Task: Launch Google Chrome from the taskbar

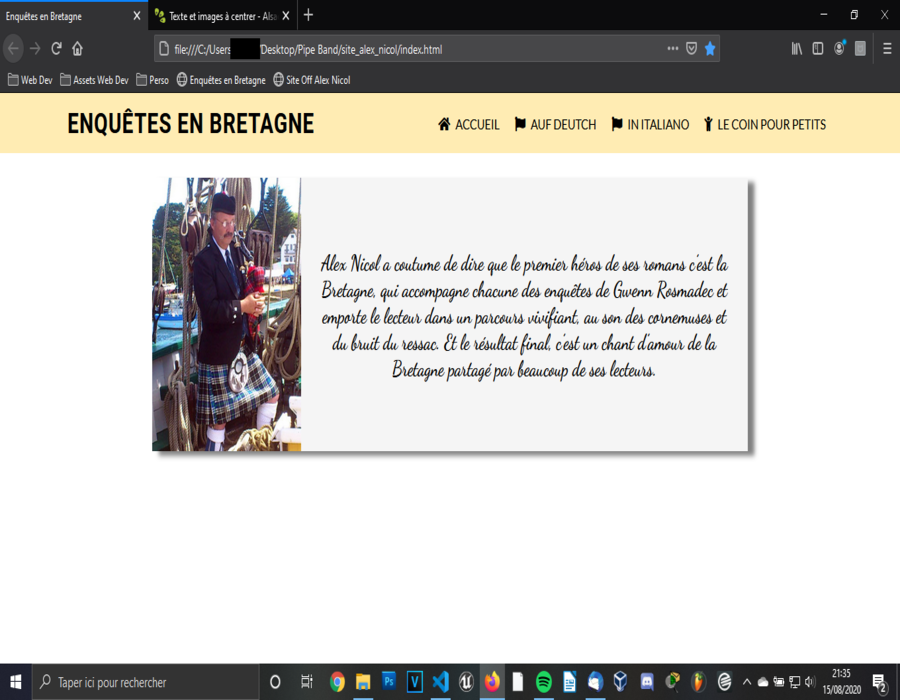Action: coord(338,682)
